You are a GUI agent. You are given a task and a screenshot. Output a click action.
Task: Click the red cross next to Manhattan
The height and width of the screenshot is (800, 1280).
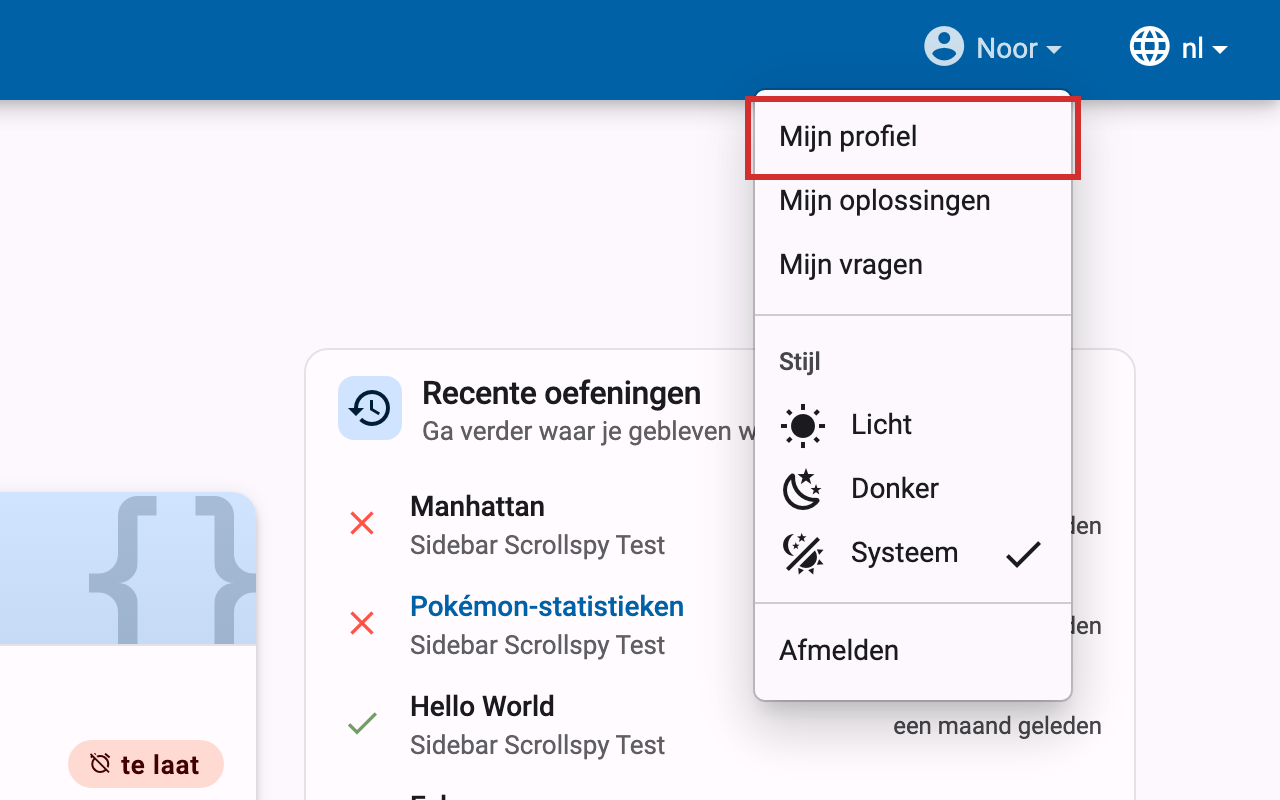tap(362, 523)
